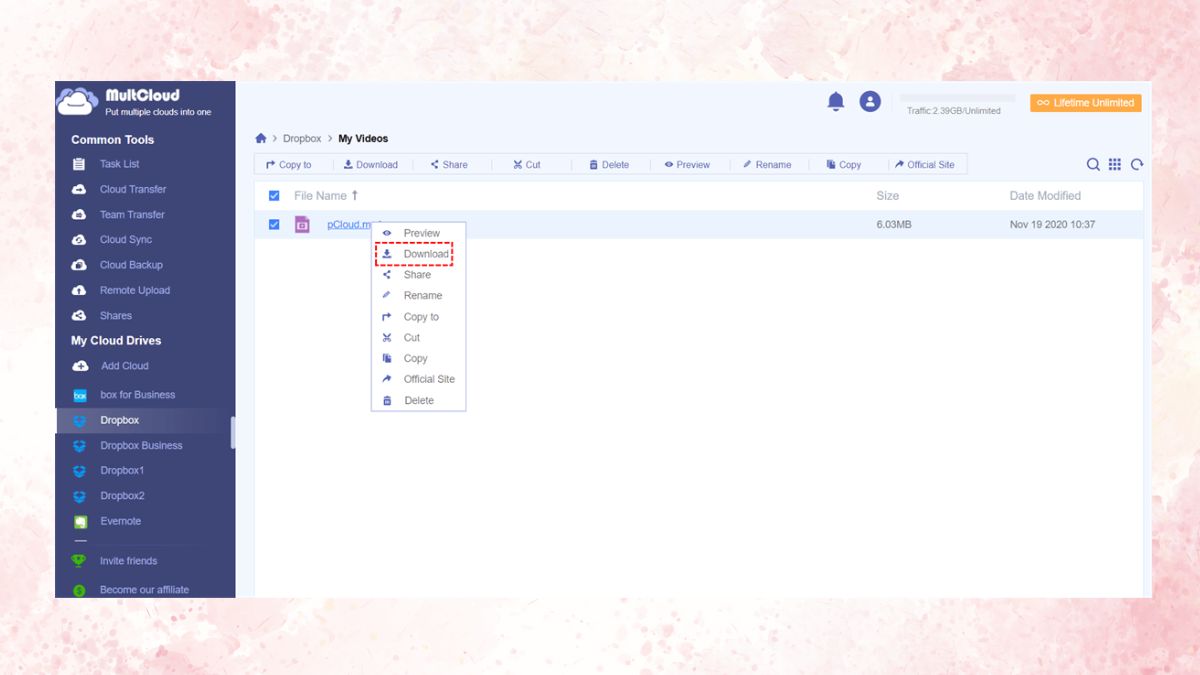Click the Date Modified column header

tap(1045, 196)
